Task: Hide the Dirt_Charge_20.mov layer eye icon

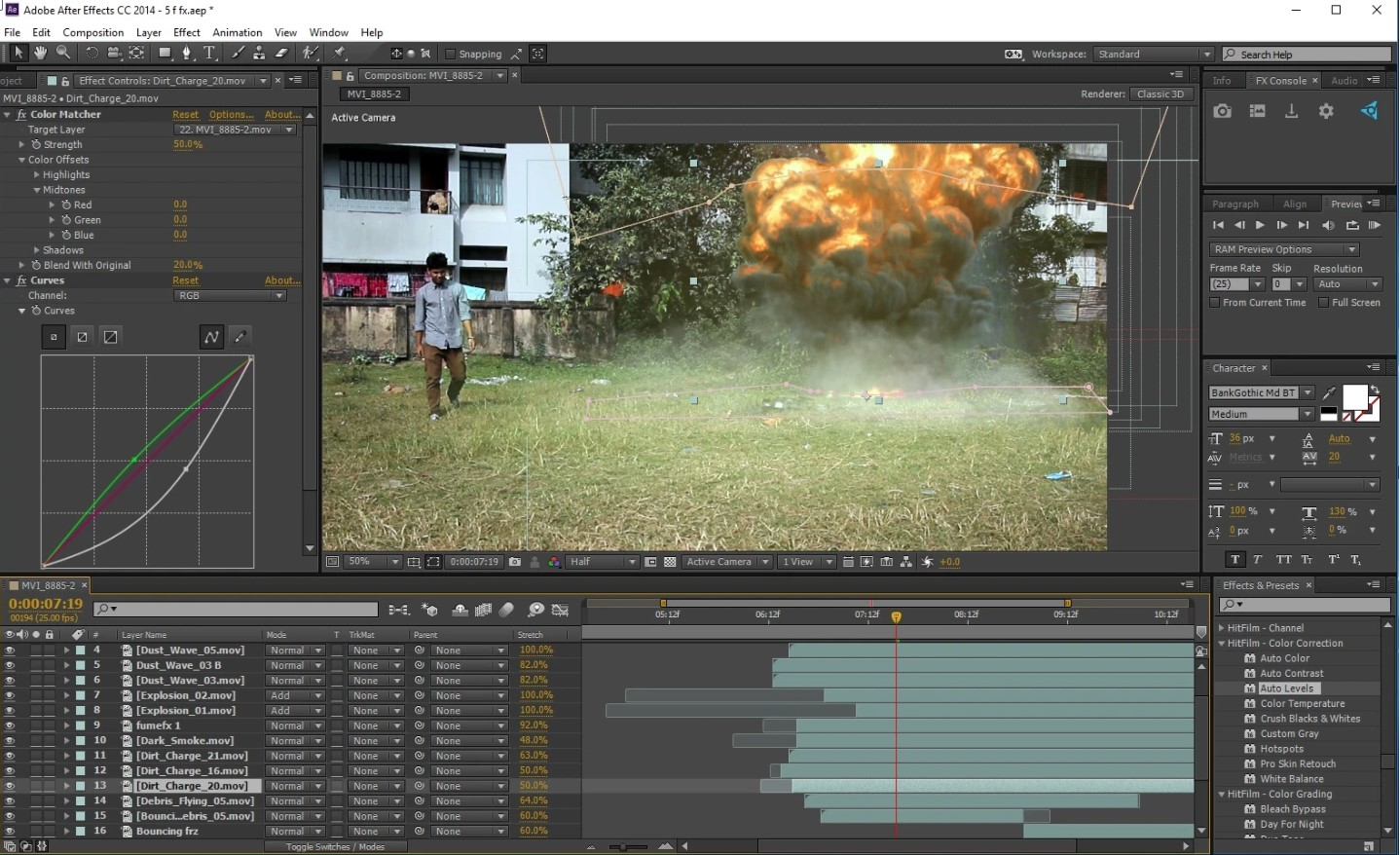Action: (x=10, y=786)
